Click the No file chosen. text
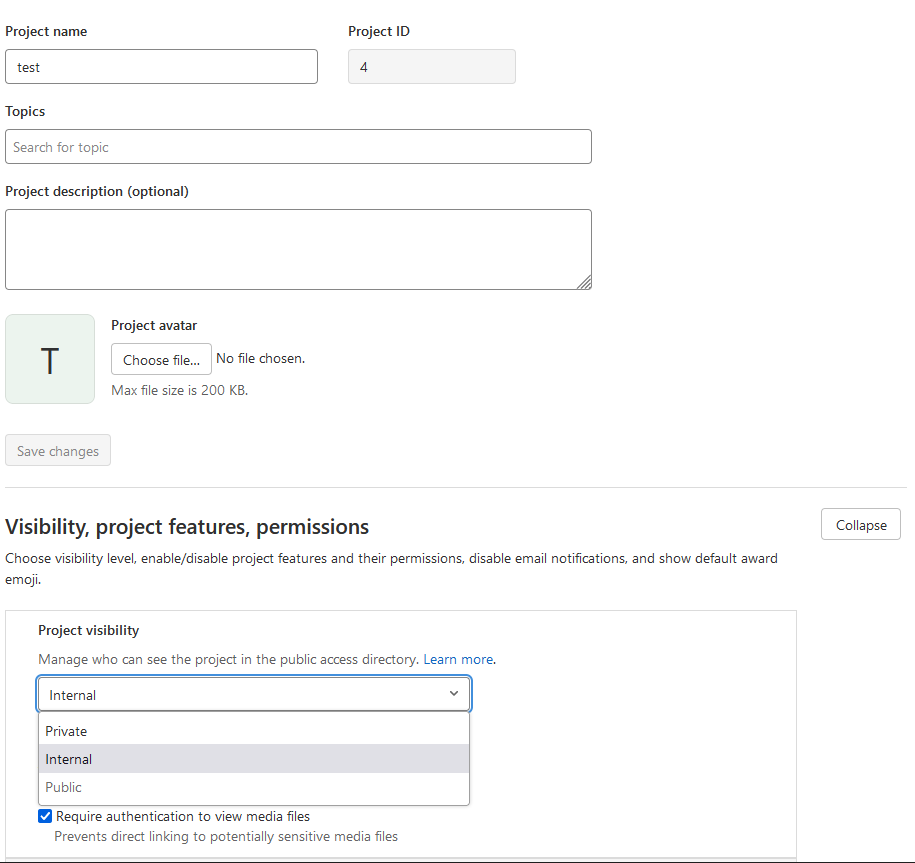The width and height of the screenshot is (915, 863). click(x=260, y=358)
